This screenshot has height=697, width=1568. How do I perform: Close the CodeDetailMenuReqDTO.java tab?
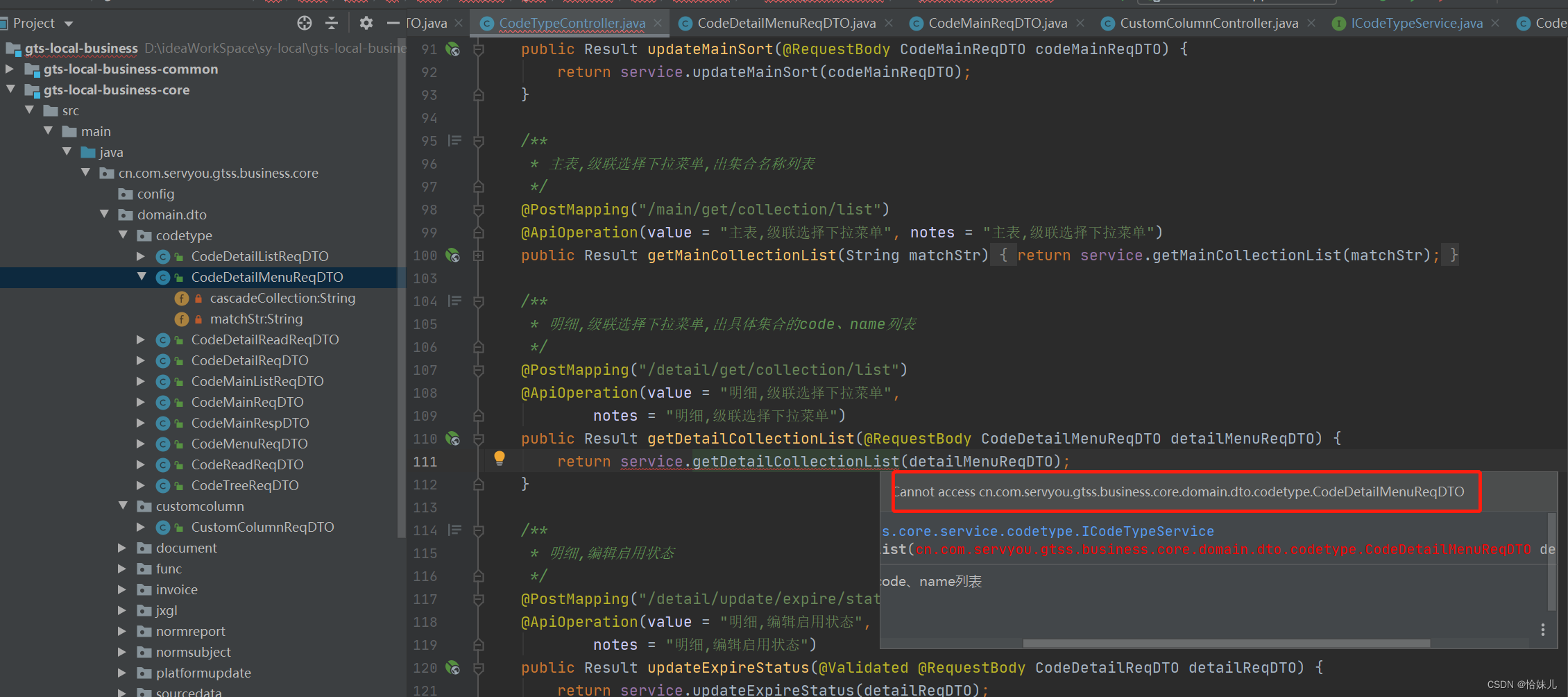pos(889,23)
